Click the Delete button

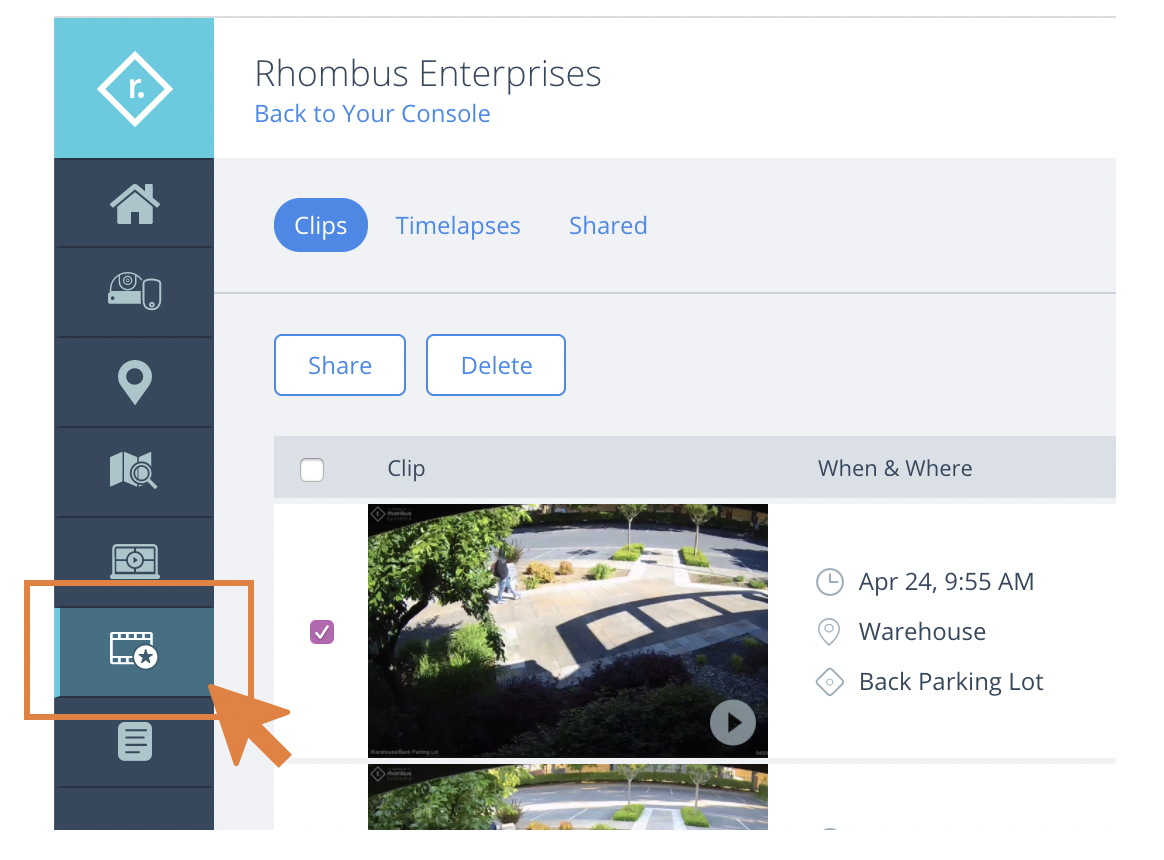click(x=496, y=365)
